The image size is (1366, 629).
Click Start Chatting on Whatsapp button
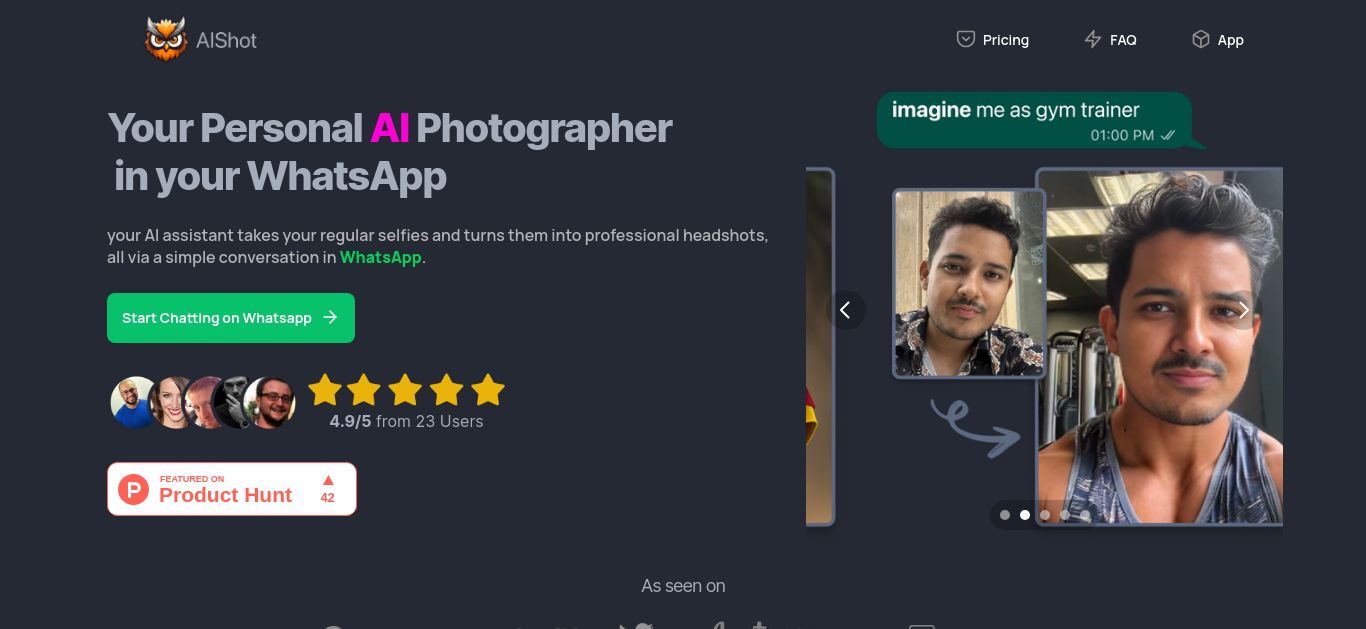click(231, 318)
